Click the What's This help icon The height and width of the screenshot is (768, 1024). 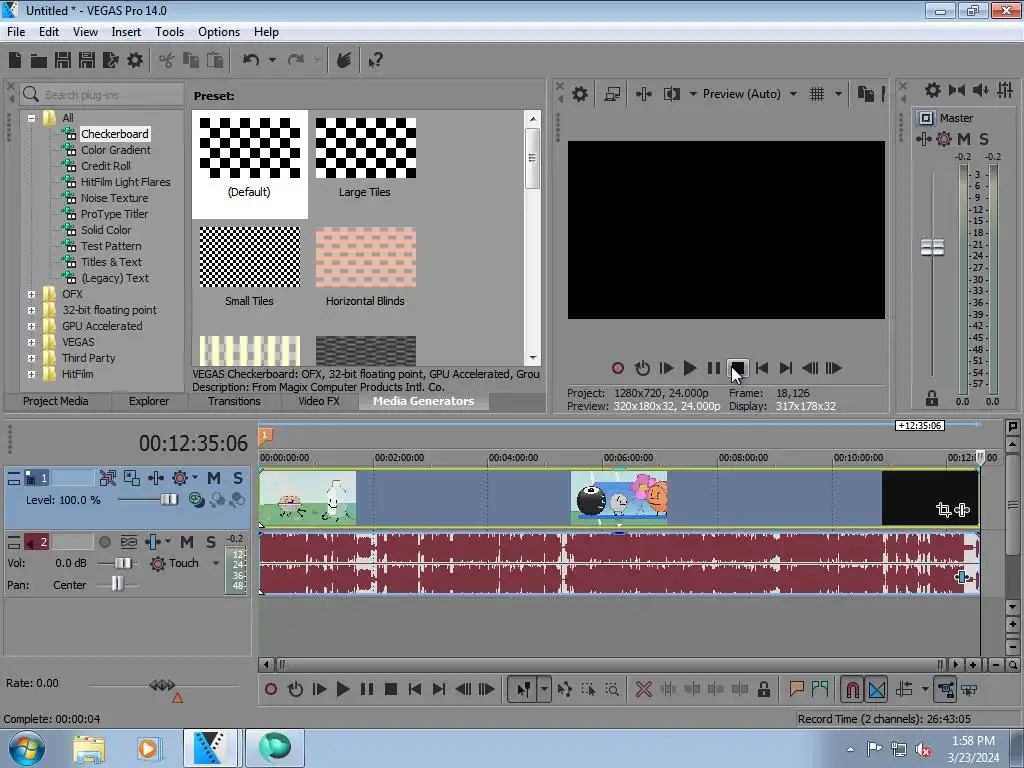[375, 61]
